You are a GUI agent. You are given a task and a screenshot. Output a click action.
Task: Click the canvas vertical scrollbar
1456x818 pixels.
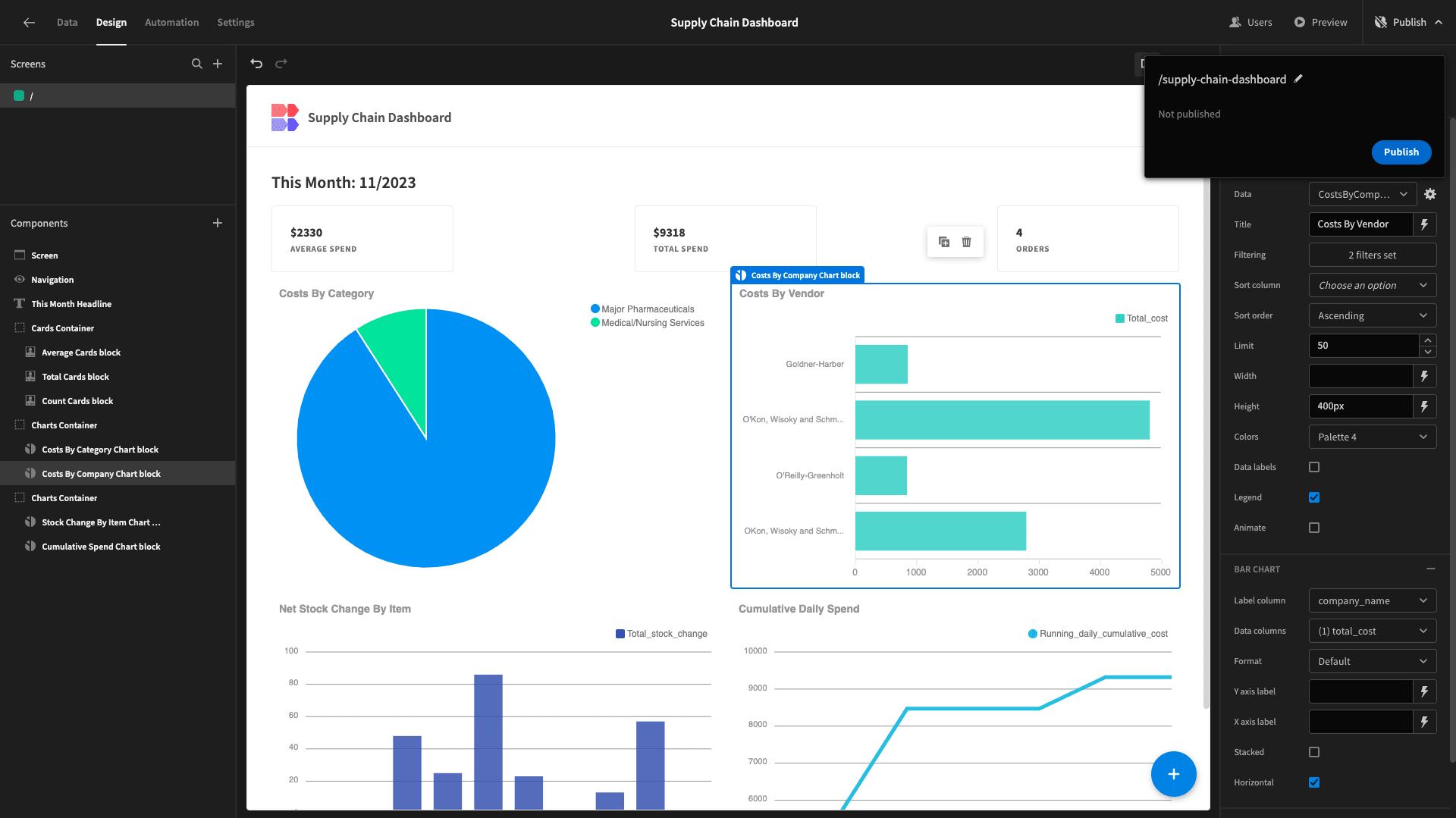(x=1207, y=440)
